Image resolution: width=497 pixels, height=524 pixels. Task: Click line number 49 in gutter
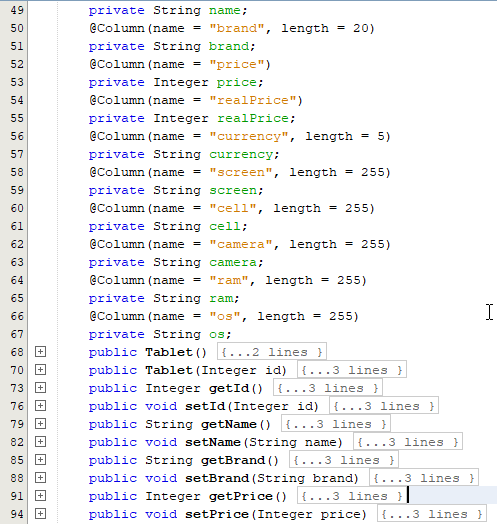(x=17, y=10)
